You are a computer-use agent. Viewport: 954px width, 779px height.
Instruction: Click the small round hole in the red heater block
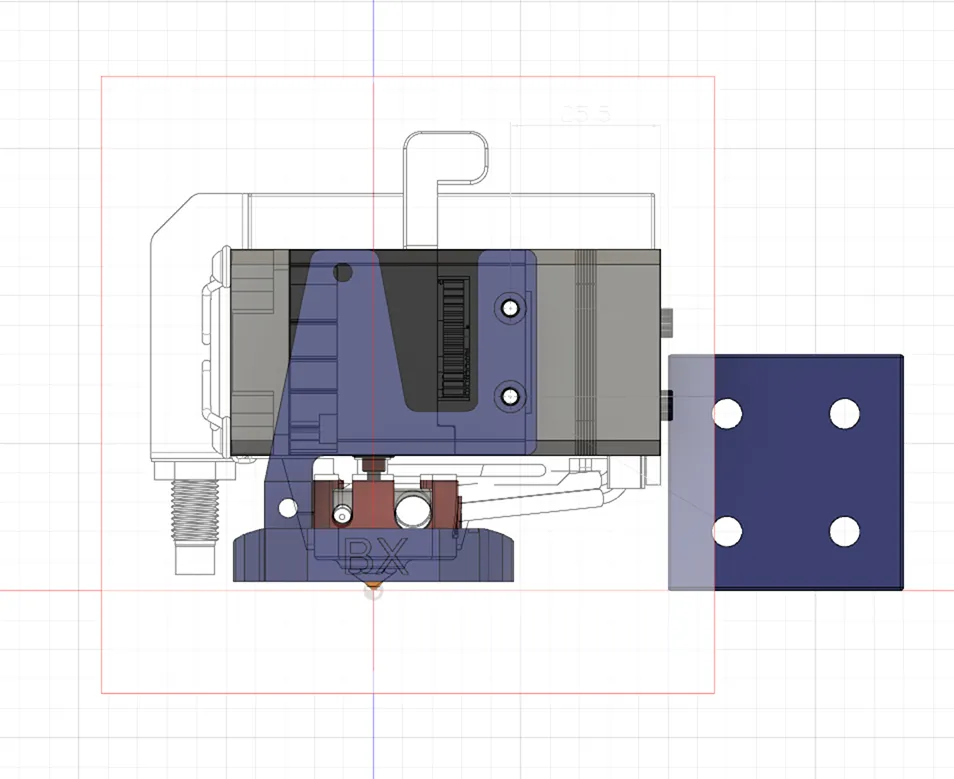[342, 513]
